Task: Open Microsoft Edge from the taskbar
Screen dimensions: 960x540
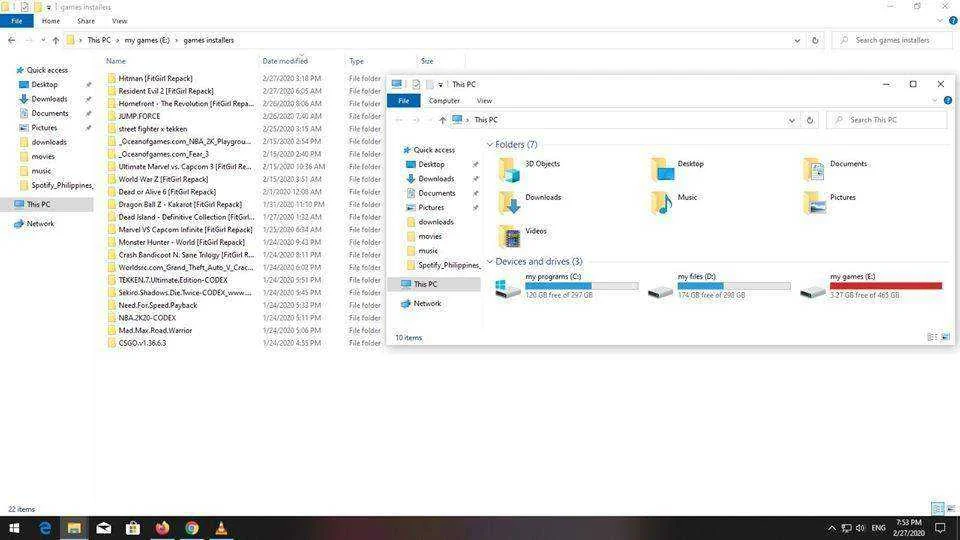Action: (45, 528)
